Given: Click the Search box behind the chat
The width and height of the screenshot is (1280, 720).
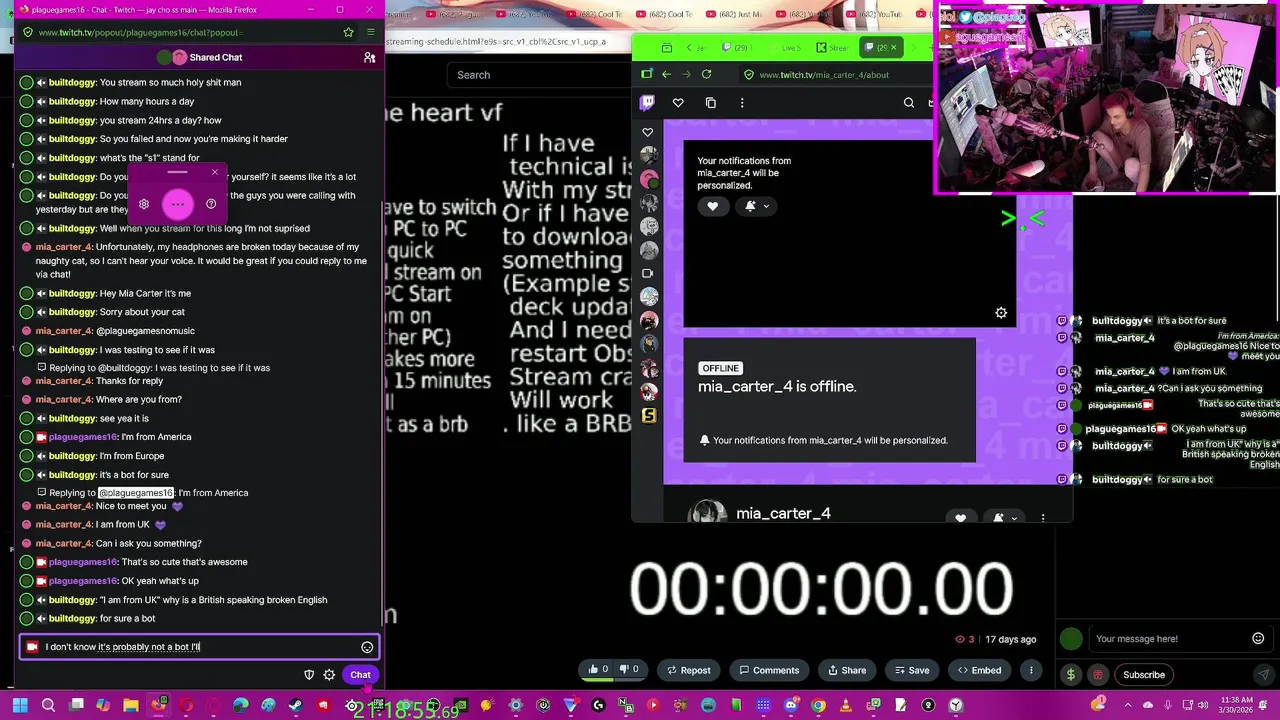Looking at the screenshot, I should click(540, 75).
